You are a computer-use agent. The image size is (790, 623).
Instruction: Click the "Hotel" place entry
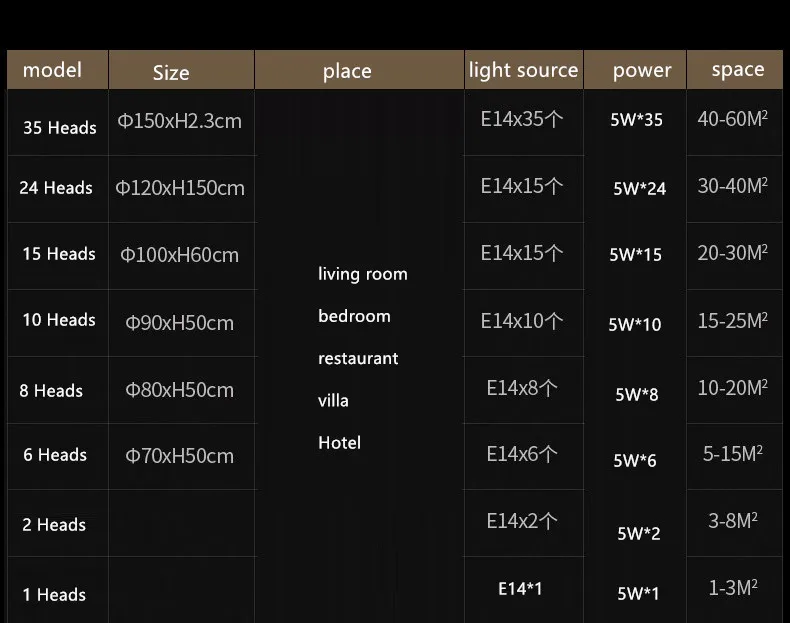339,443
